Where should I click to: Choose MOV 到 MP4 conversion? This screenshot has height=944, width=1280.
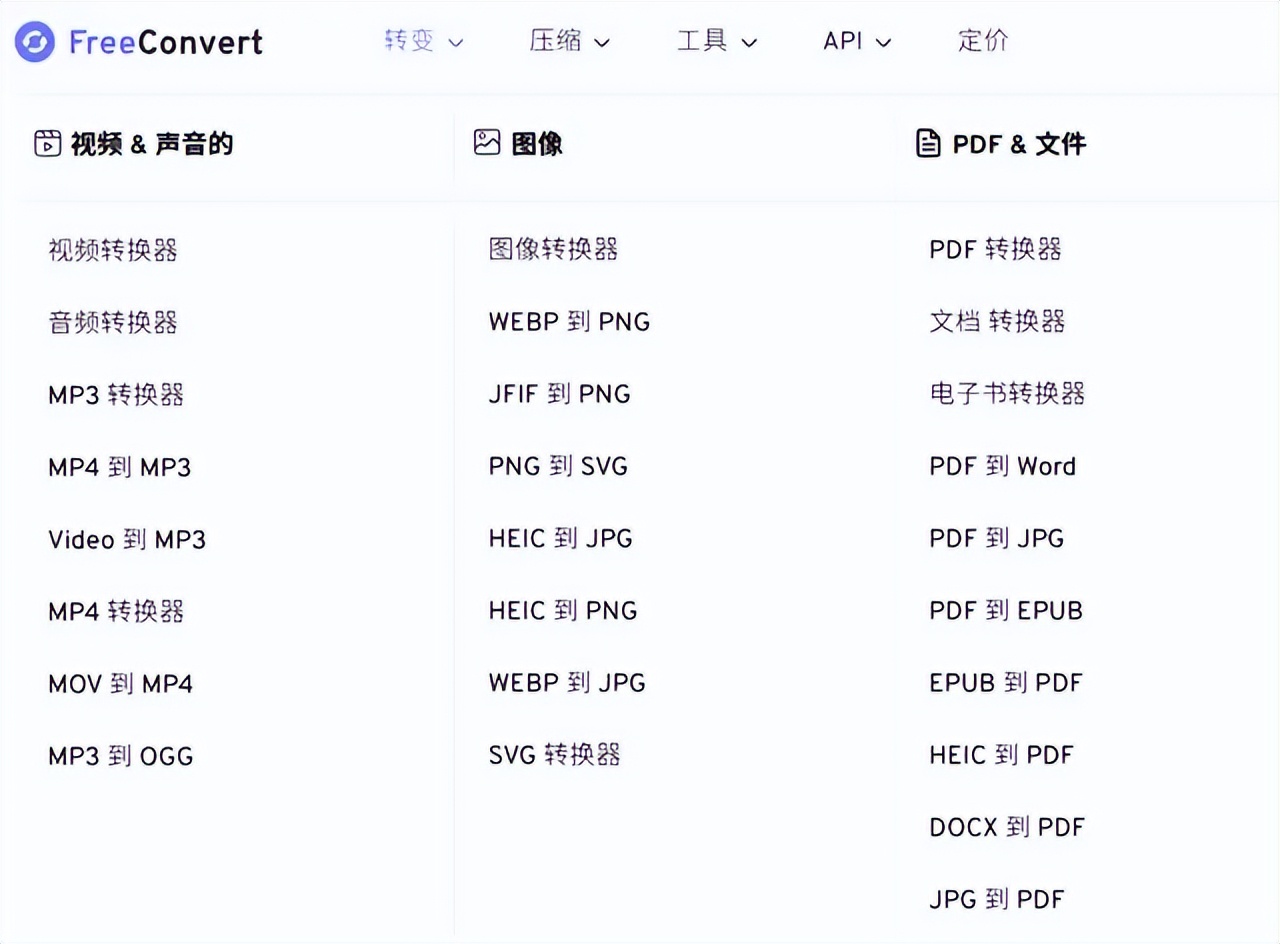coord(120,684)
